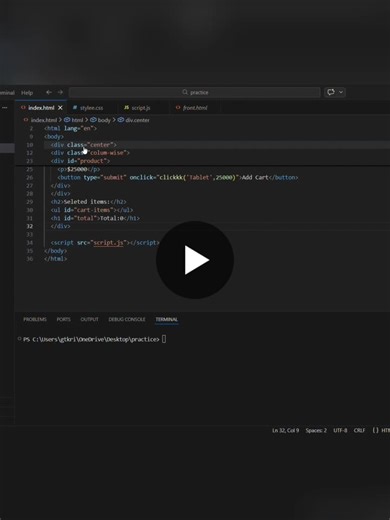Go forward with the right arrow
The width and height of the screenshot is (390, 520).
tap(60, 92)
